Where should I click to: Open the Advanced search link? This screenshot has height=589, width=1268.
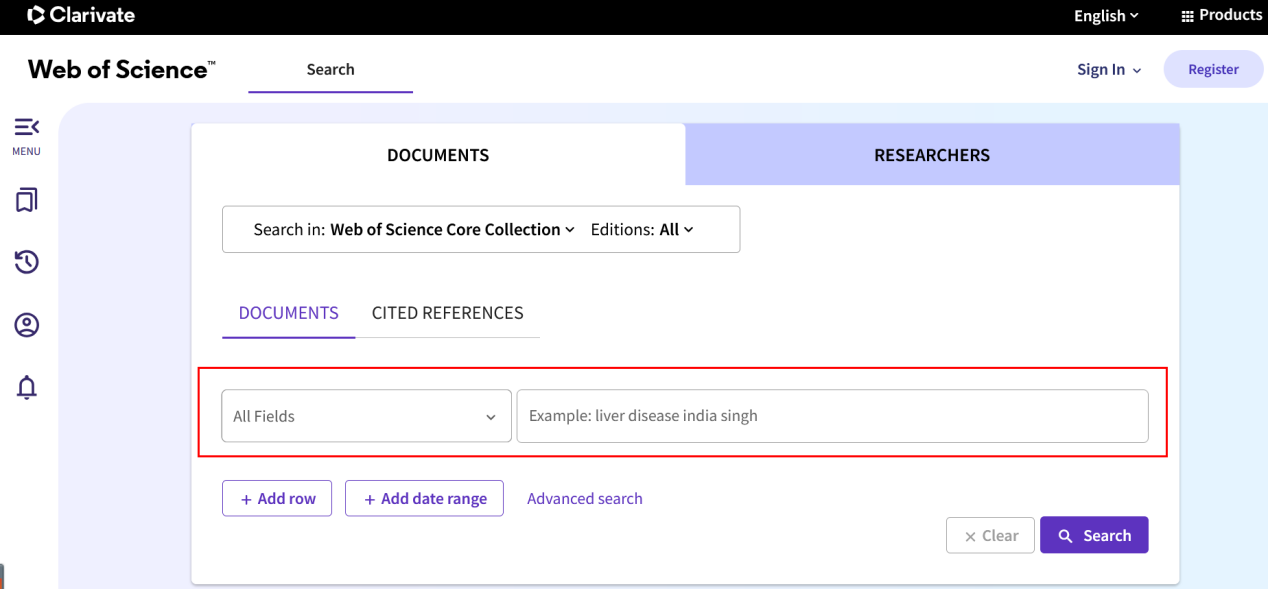(x=584, y=498)
